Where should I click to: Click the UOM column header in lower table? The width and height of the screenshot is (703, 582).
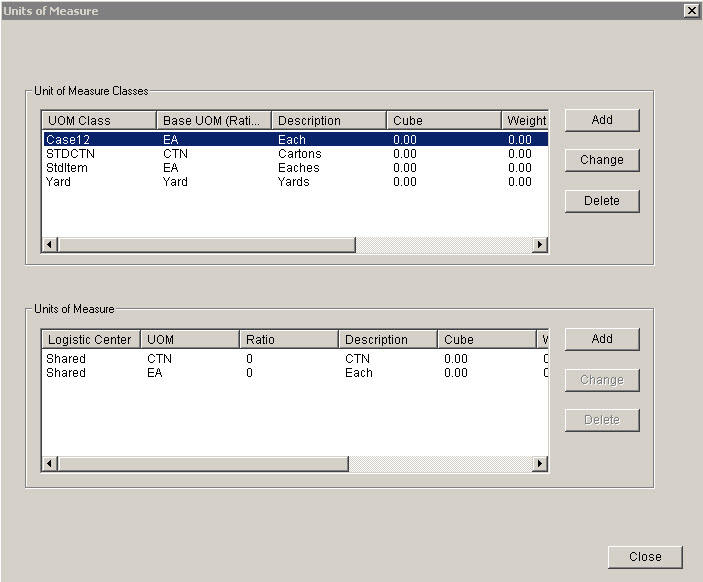190,339
